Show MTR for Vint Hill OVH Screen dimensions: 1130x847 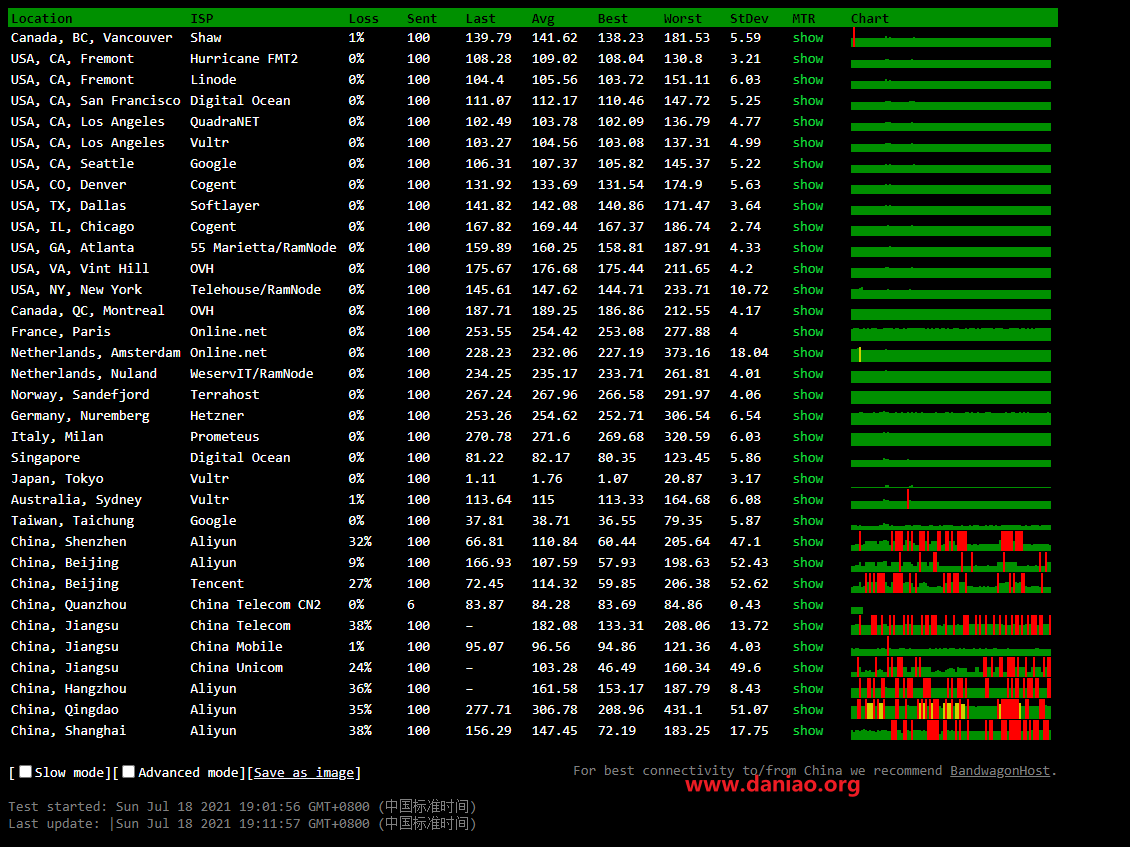pos(808,268)
